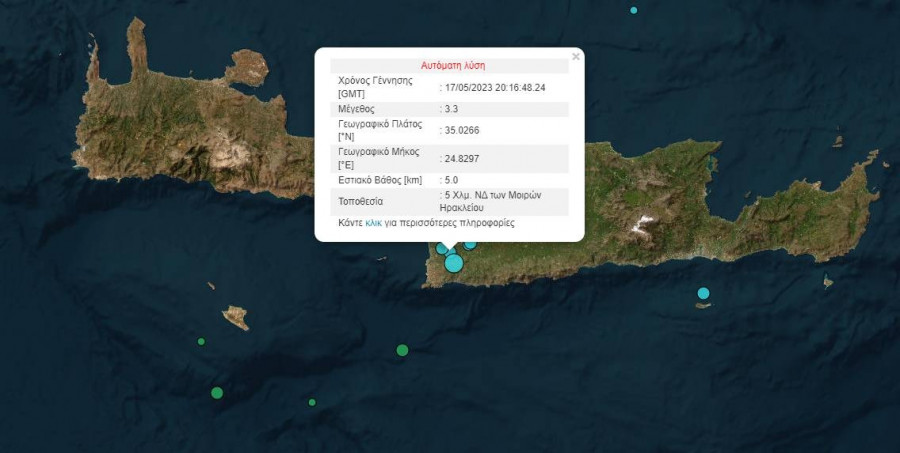Click the cyan marker left of the popup pointer

tap(441, 248)
